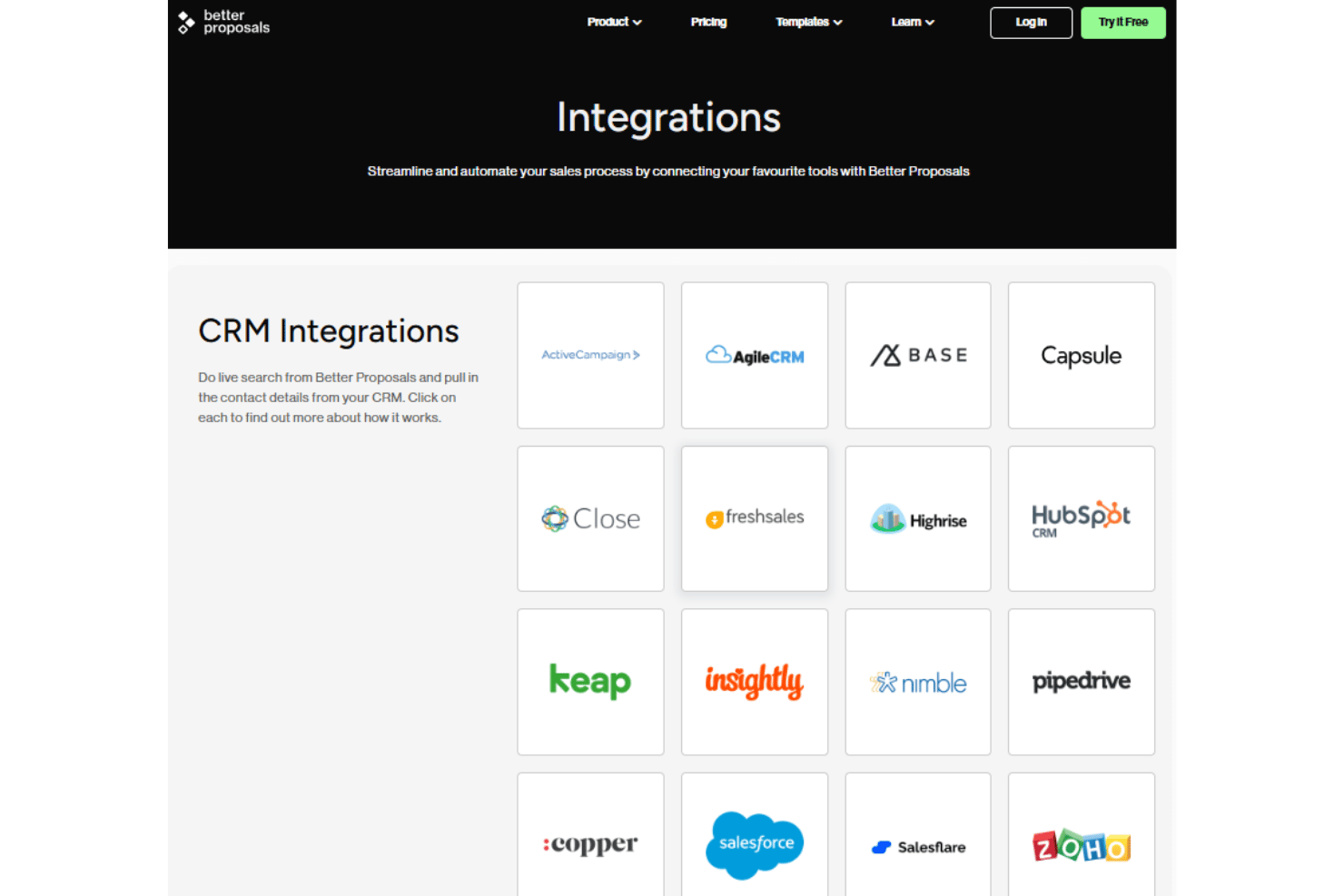This screenshot has width=1344, height=896.
Task: Go to the Pricing page
Action: tap(708, 22)
